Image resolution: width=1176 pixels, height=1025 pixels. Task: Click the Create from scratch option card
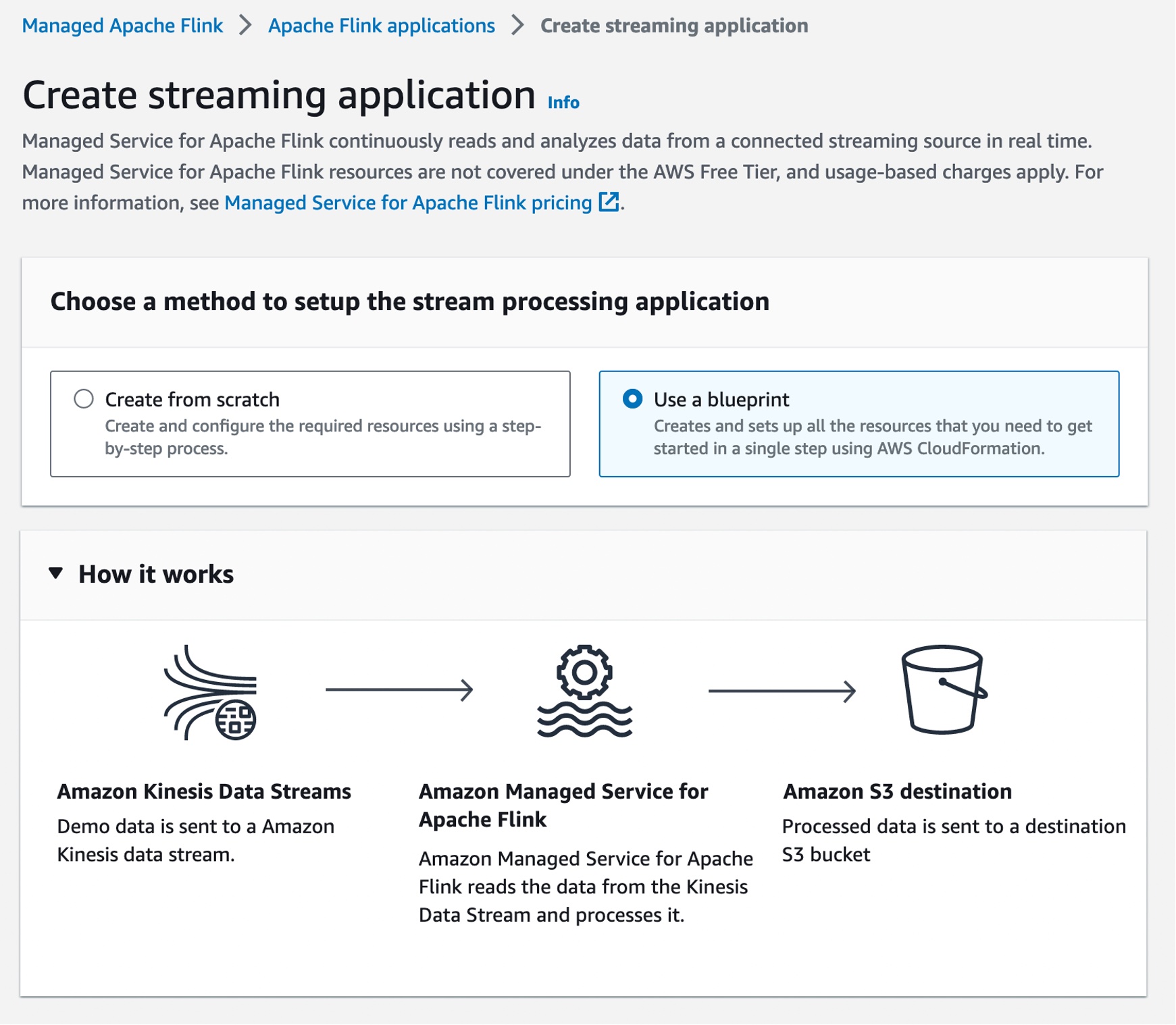pos(309,423)
